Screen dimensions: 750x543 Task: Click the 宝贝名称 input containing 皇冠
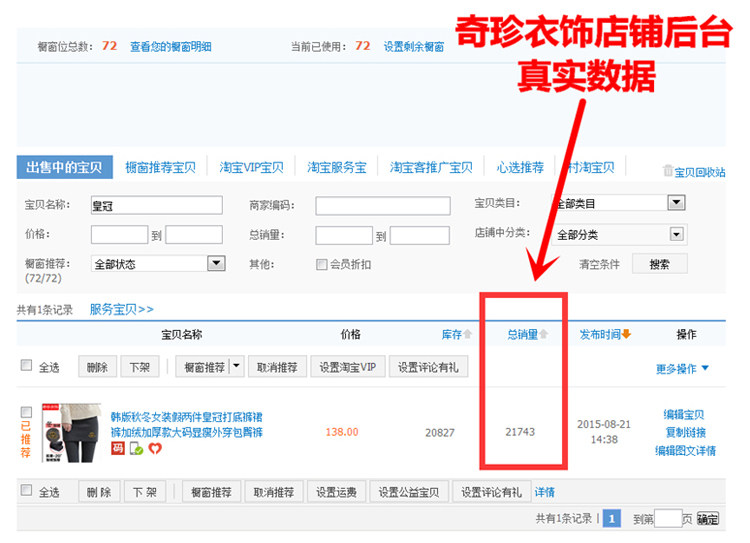[157, 205]
